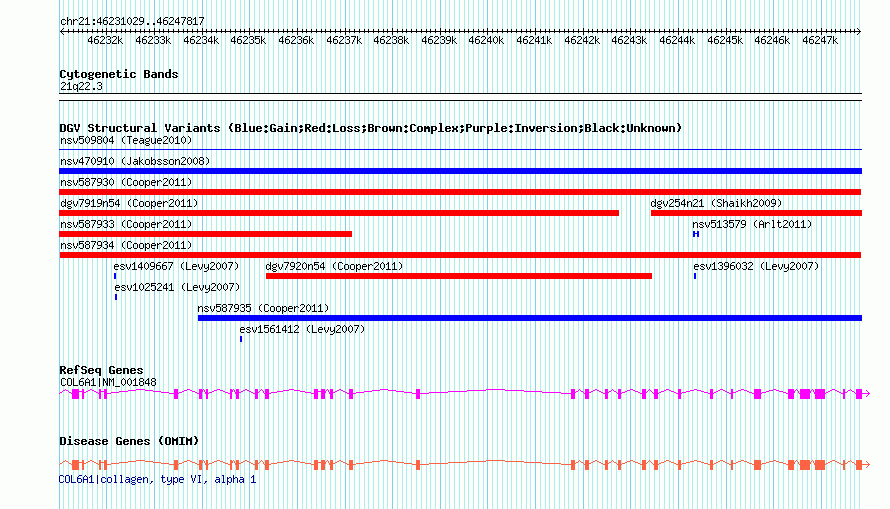Open variant dgv7920n54 (Cooper2011) label
Screen dimensions: 890x509
pyautogui.click(x=334, y=266)
